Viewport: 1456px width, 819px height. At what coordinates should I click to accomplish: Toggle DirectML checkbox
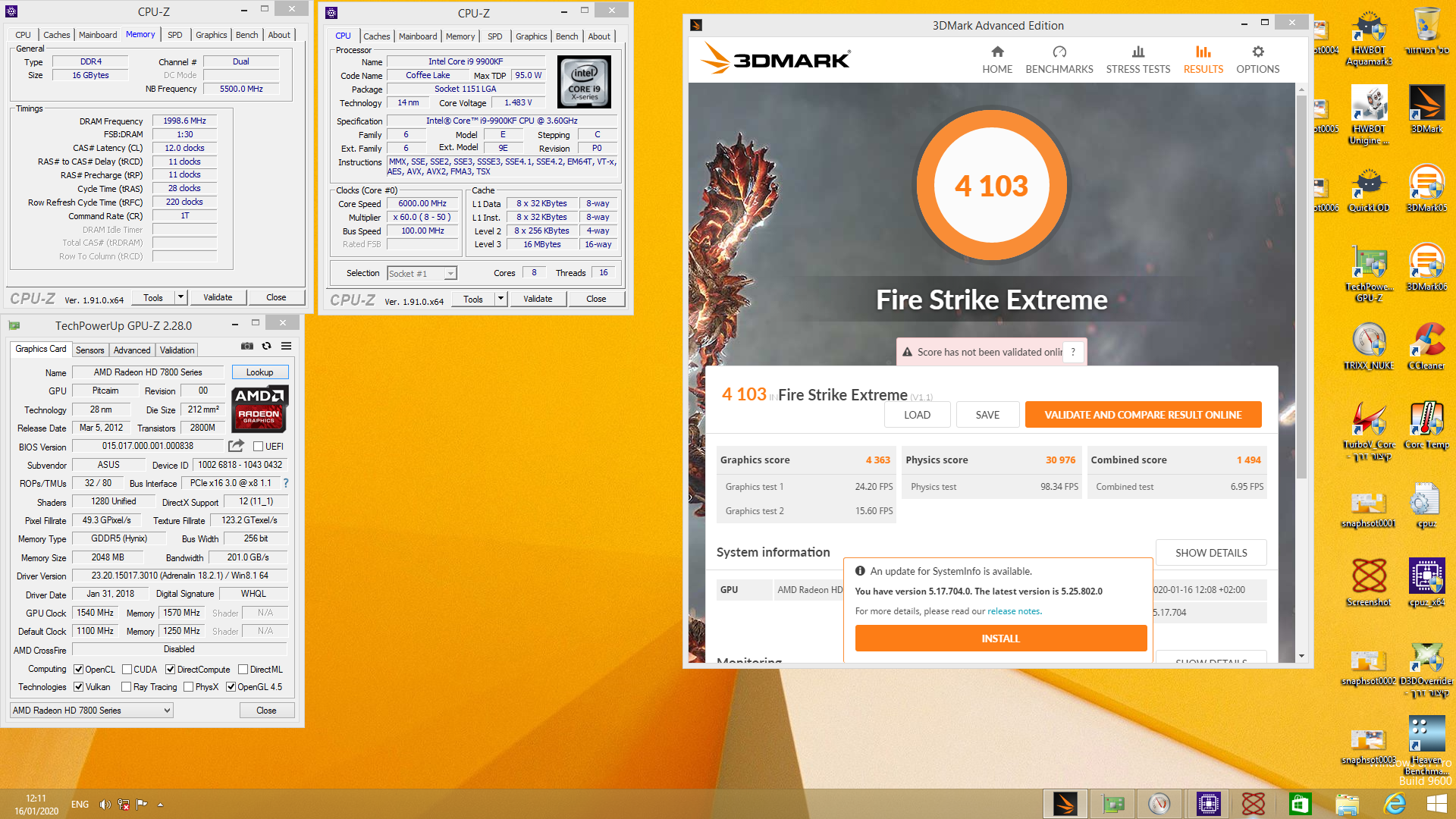(x=243, y=670)
